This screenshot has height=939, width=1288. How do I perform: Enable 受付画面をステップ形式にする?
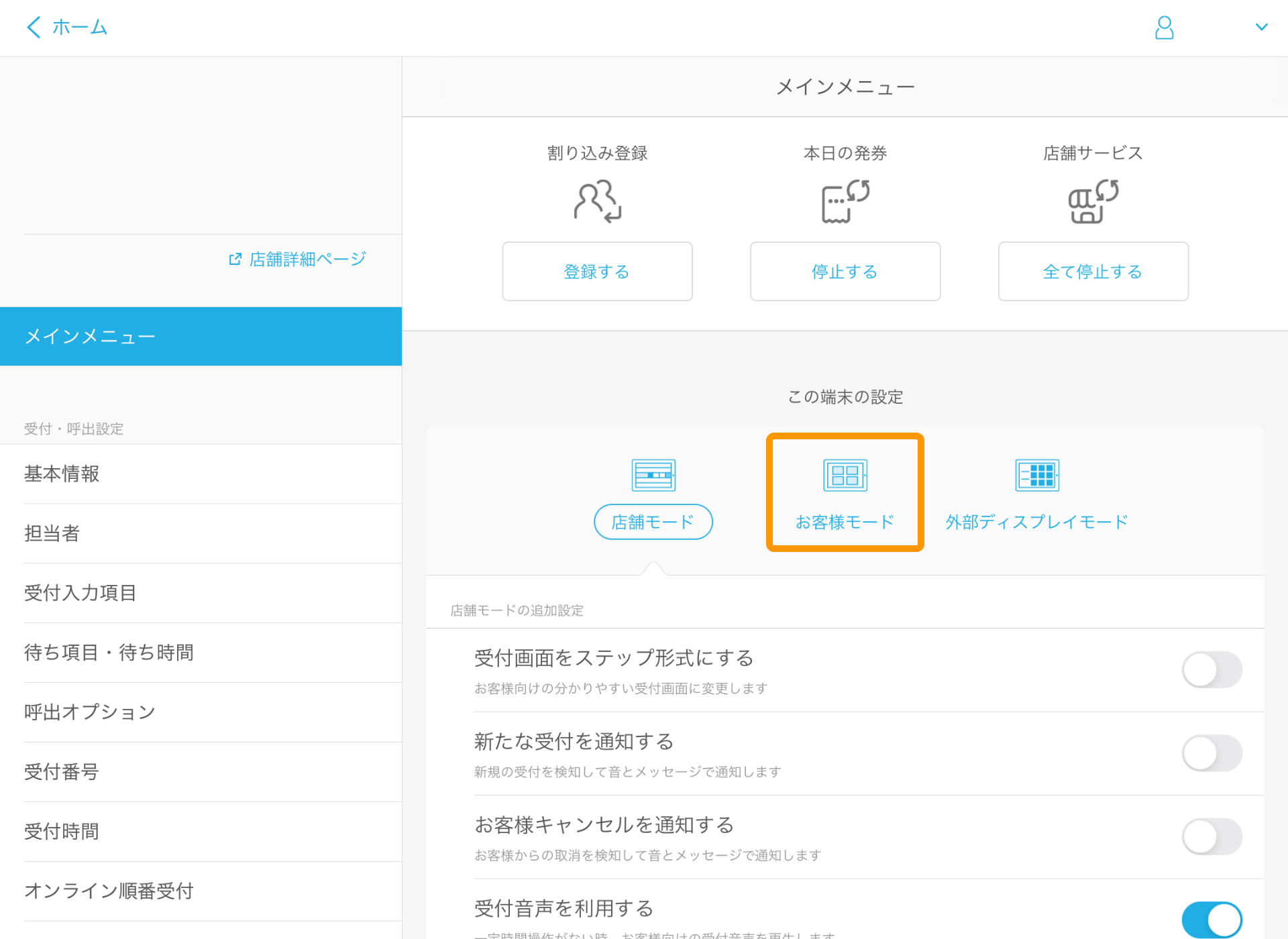[1212, 669]
